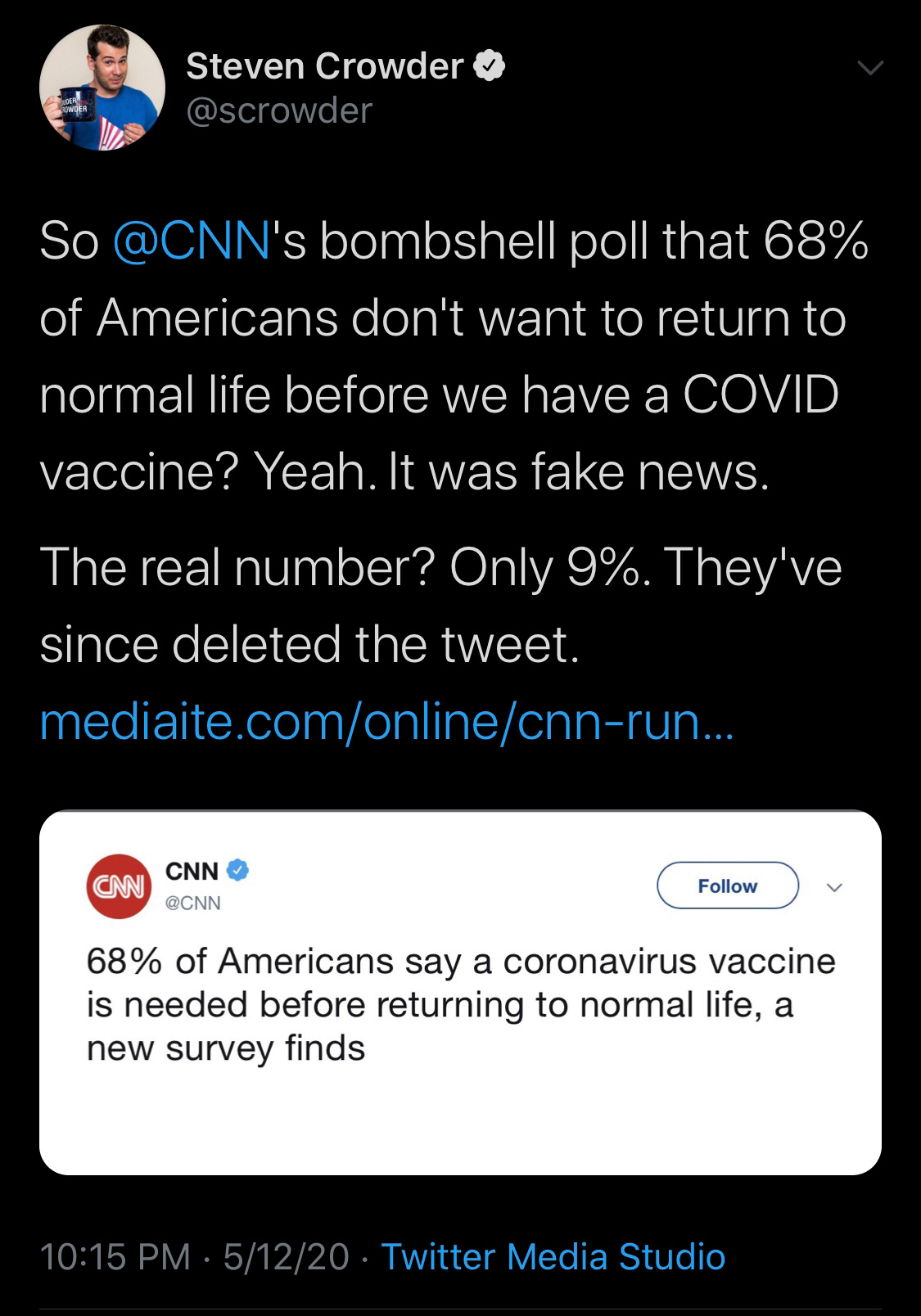Open the embedded CNN tweet screenshot image

460,993
